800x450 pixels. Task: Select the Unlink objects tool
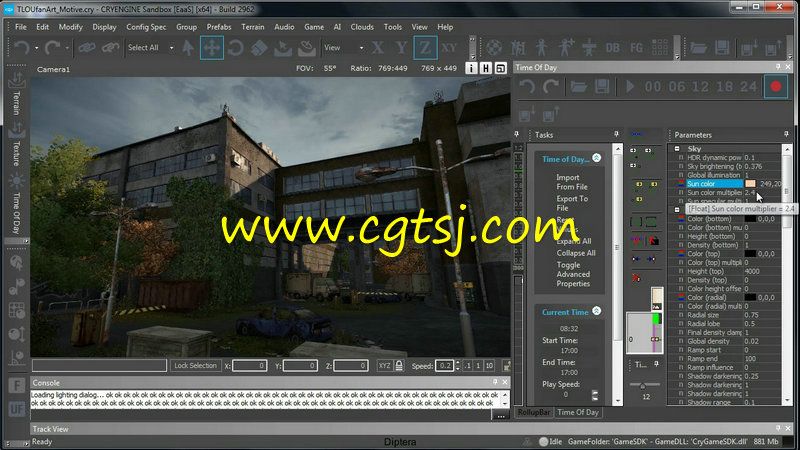[110, 48]
